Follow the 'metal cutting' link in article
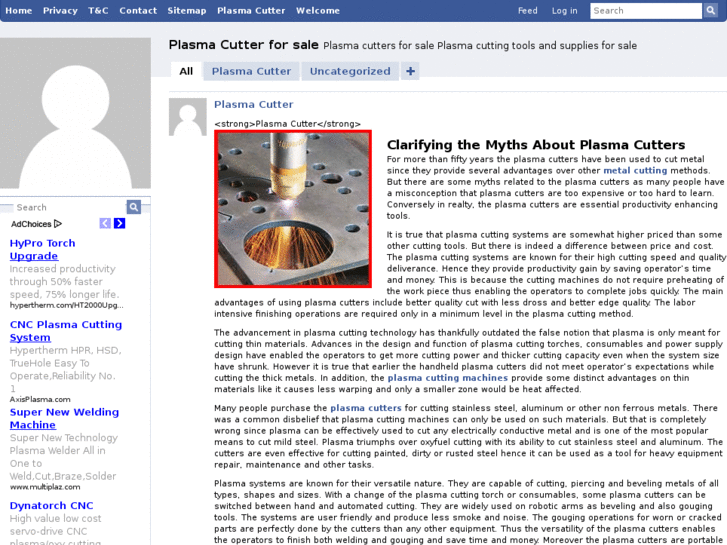This screenshot has height=545, width=727. (635, 170)
